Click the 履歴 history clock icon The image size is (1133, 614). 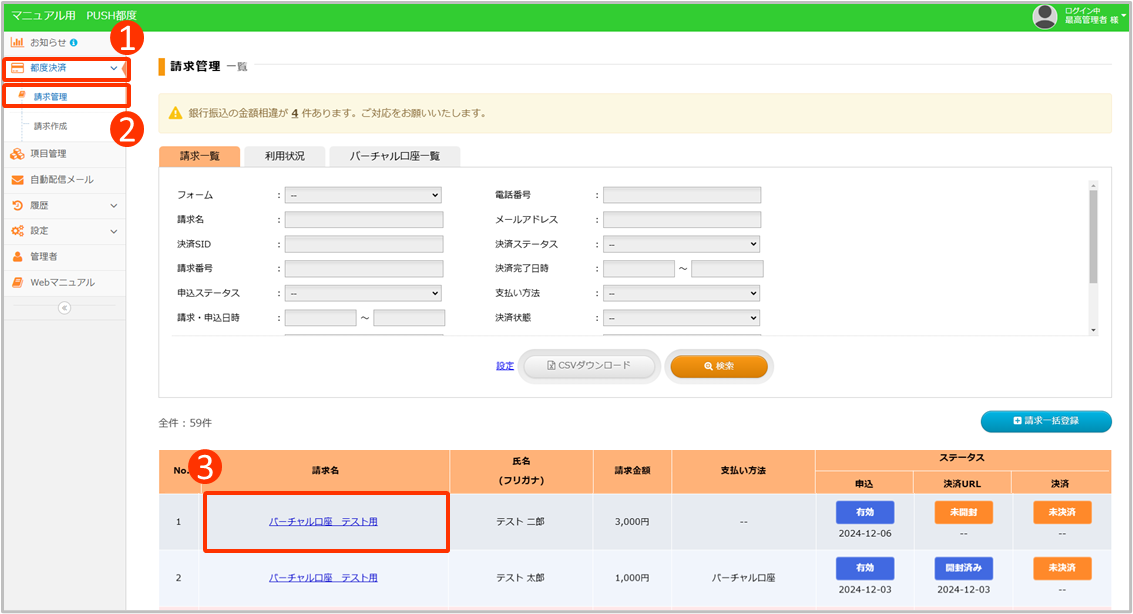[17, 206]
